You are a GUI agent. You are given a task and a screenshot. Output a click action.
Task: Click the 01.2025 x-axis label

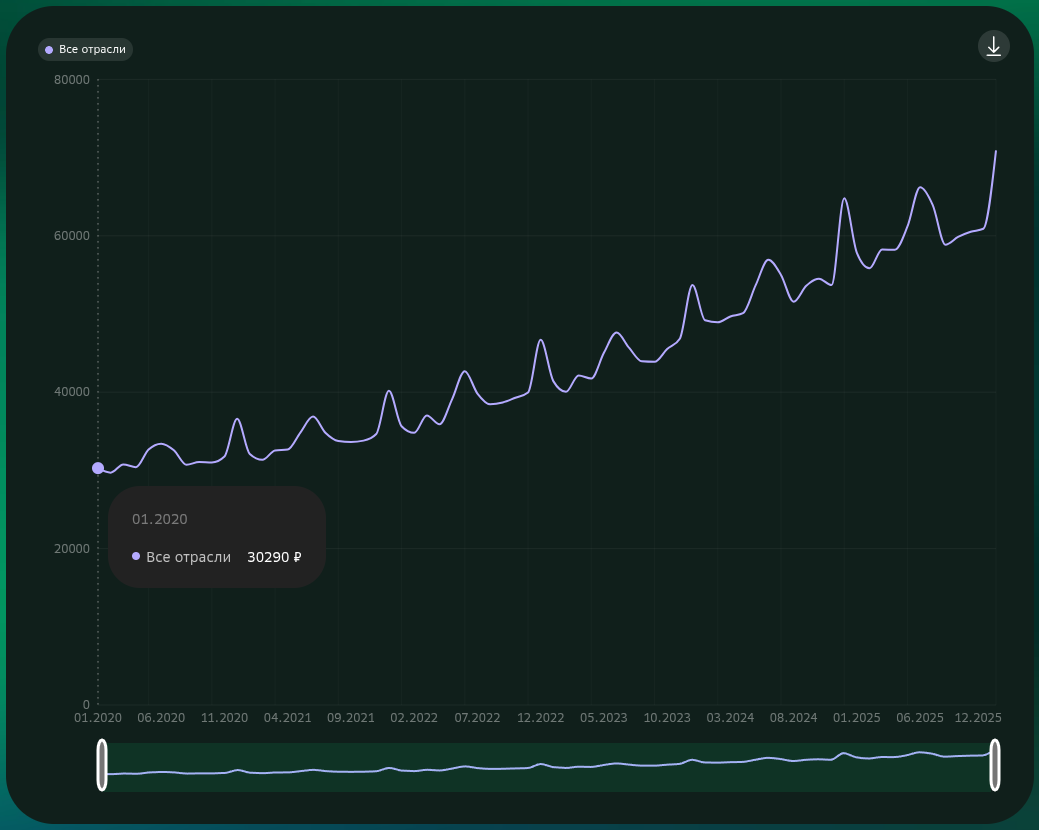(x=857, y=718)
